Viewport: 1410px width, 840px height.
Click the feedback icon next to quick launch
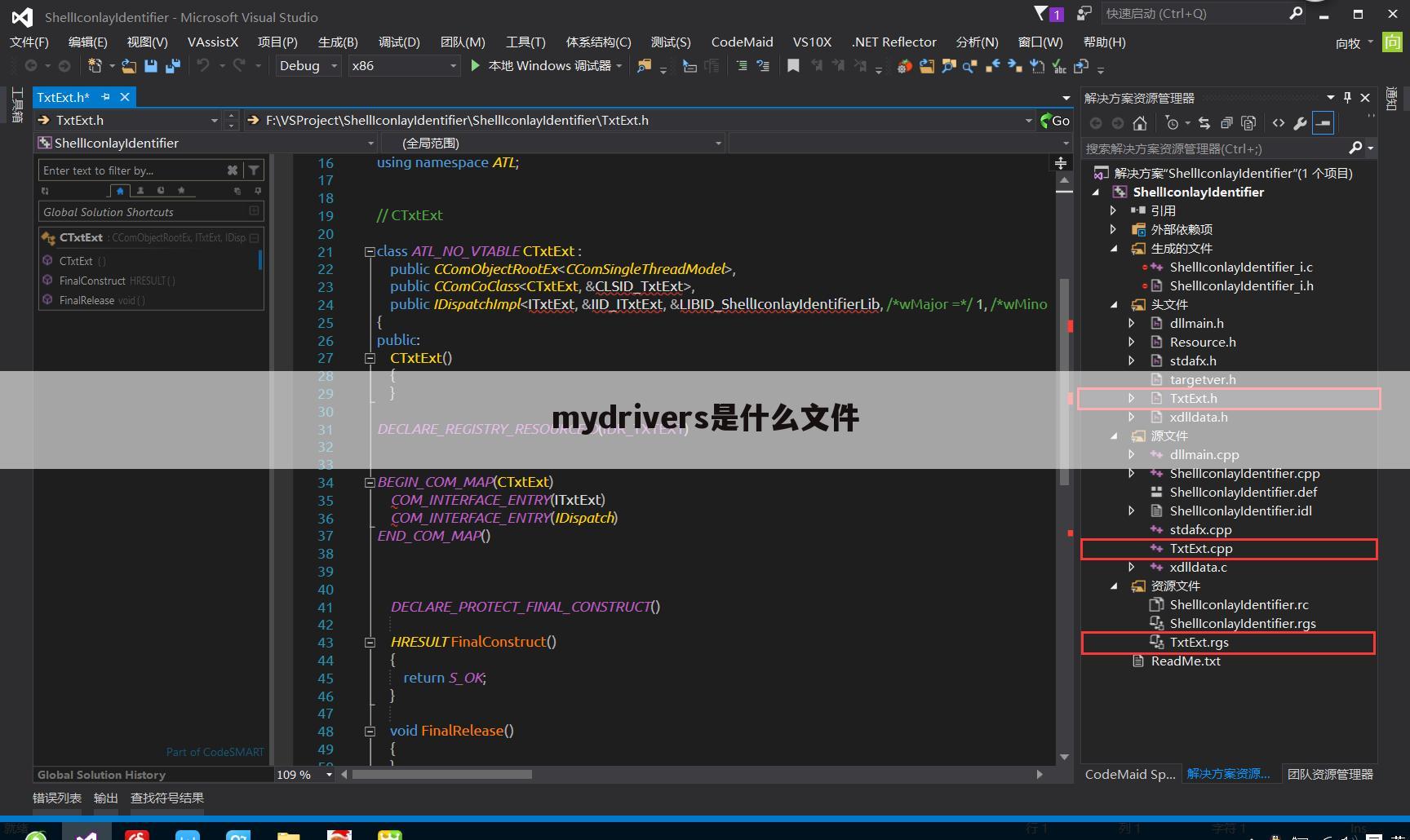1084,14
